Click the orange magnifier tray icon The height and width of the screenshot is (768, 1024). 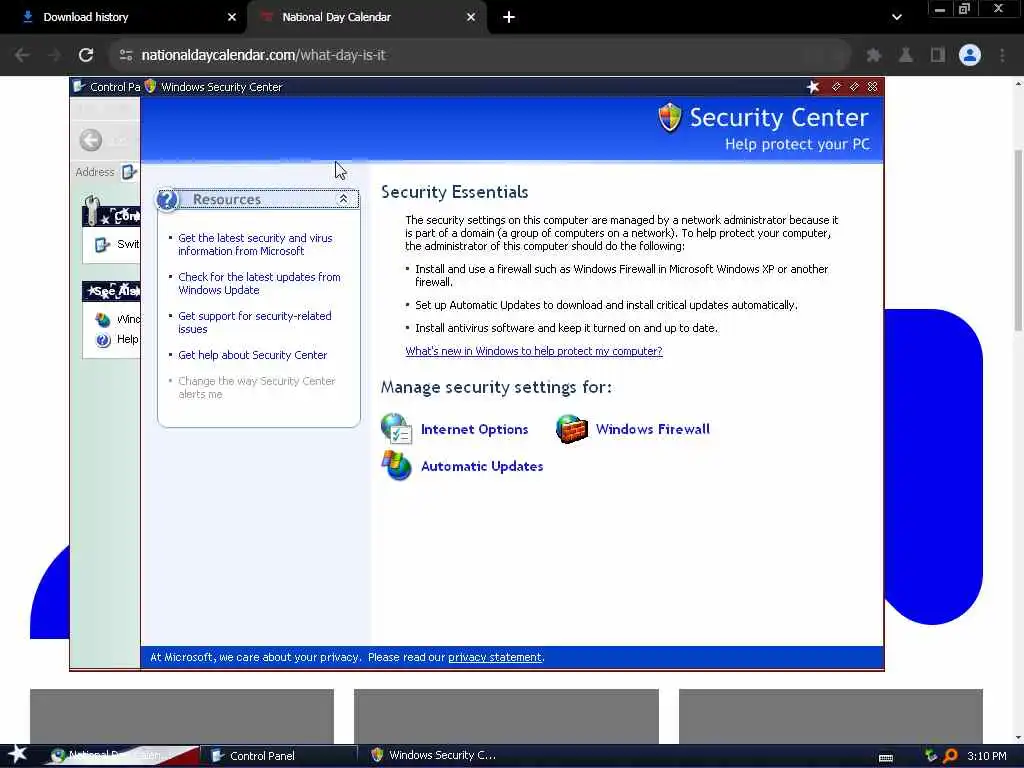pos(950,756)
